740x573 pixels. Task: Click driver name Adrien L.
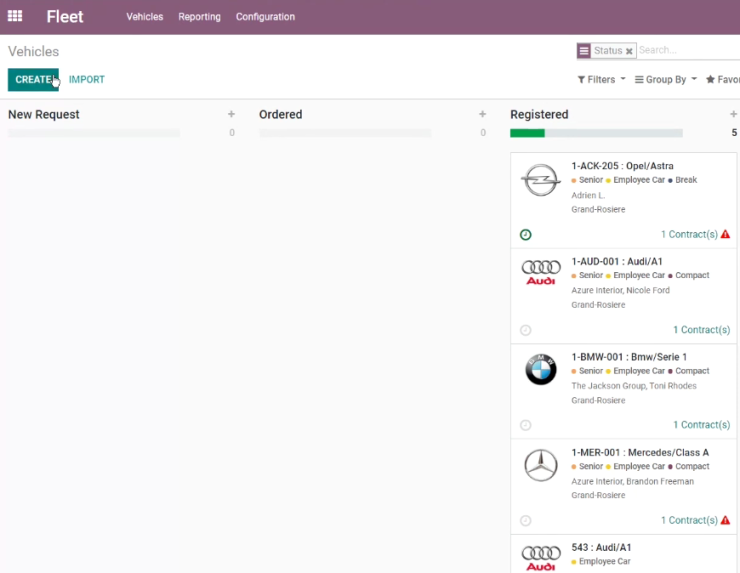[x=588, y=195]
